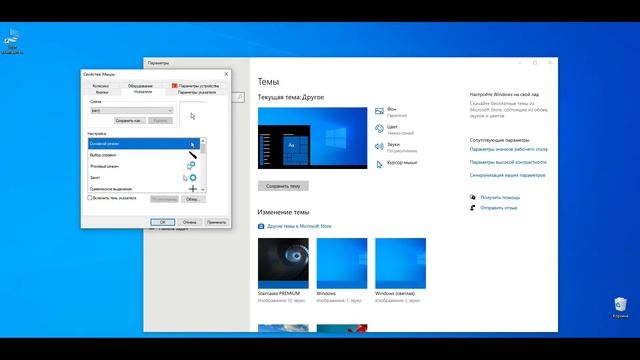
Task: Click the black diagonal help-select cursor icon
Action: tap(193, 155)
